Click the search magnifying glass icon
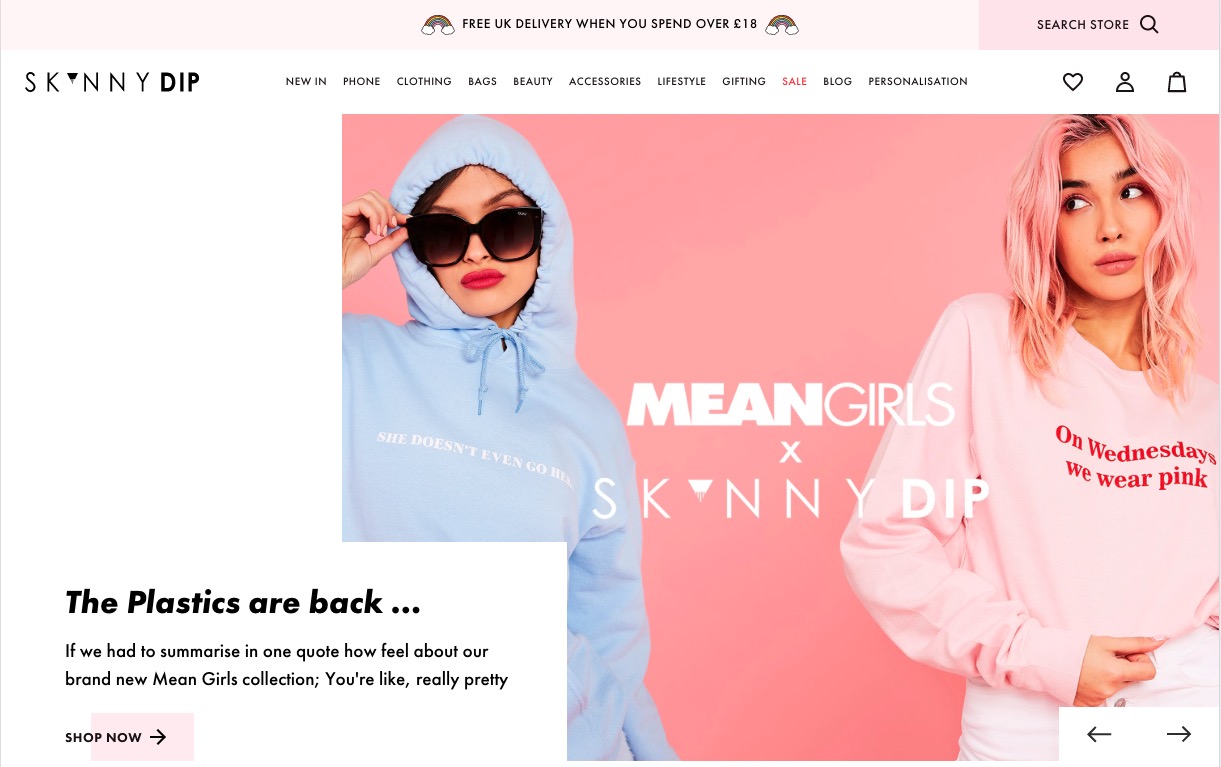The image size is (1221, 767). point(1149,24)
